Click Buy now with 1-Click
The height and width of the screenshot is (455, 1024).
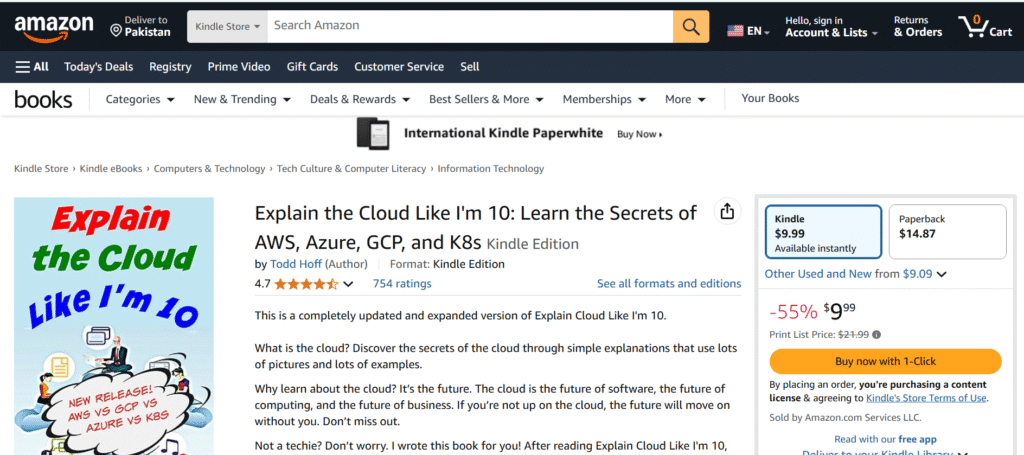click(885, 361)
